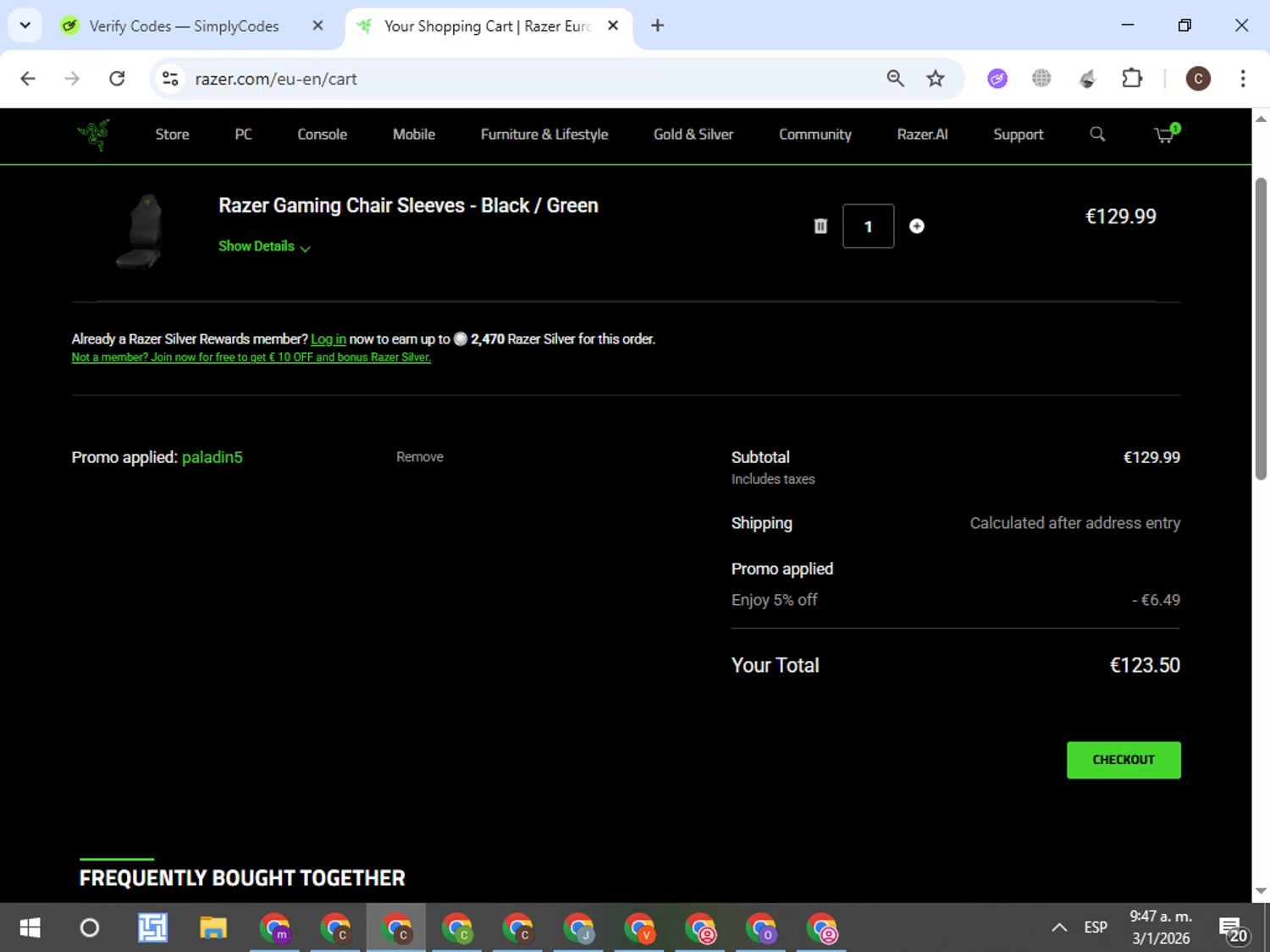Open the Chrome three-dot menu
Image resolution: width=1270 pixels, height=952 pixels.
click(x=1242, y=79)
